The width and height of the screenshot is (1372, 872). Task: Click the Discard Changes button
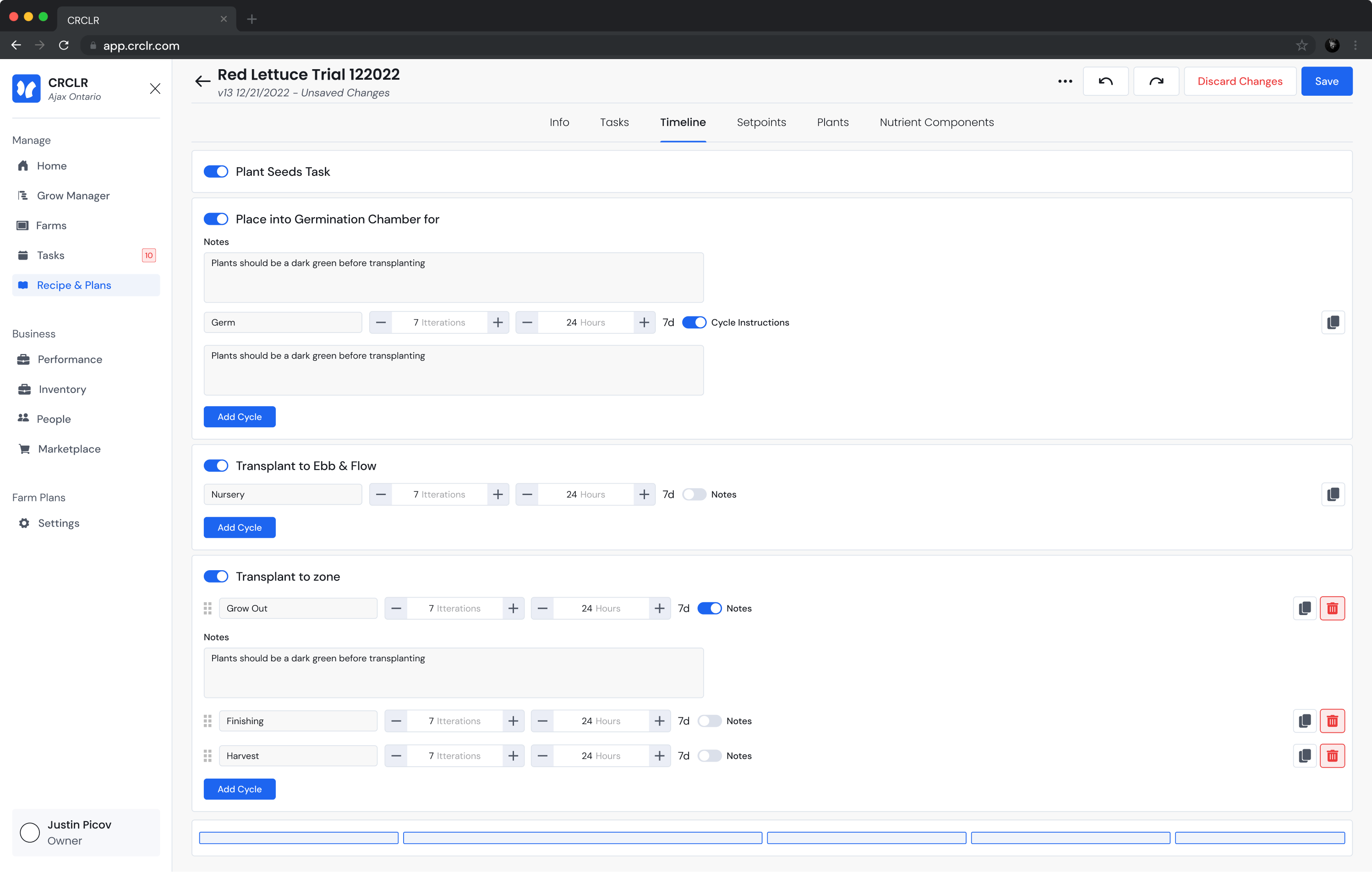point(1239,82)
